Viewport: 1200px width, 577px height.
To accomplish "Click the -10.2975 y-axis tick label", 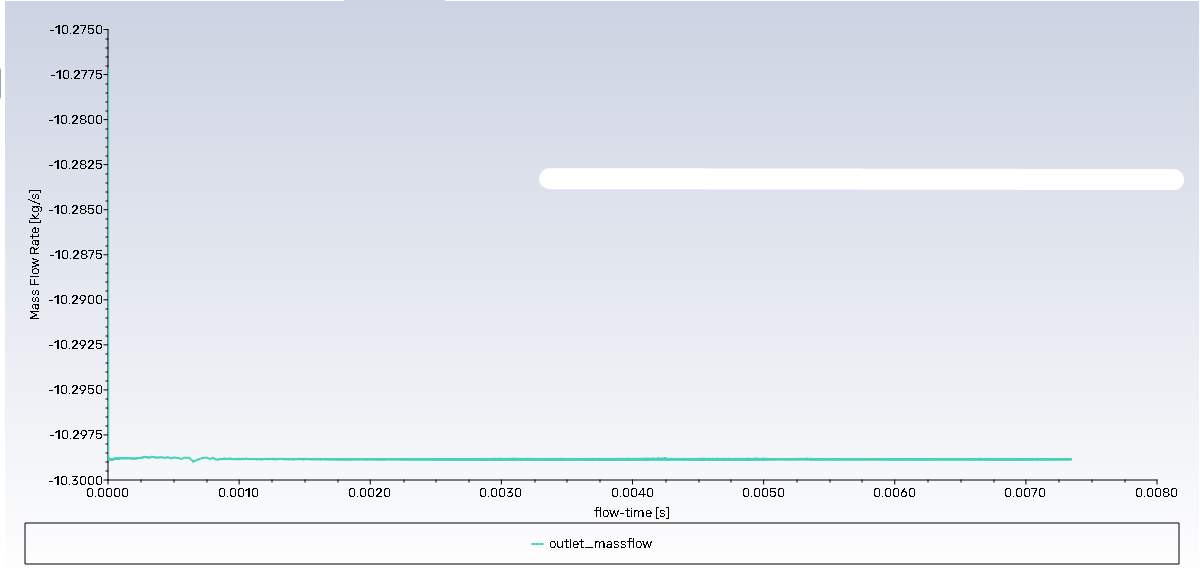I will pos(75,435).
